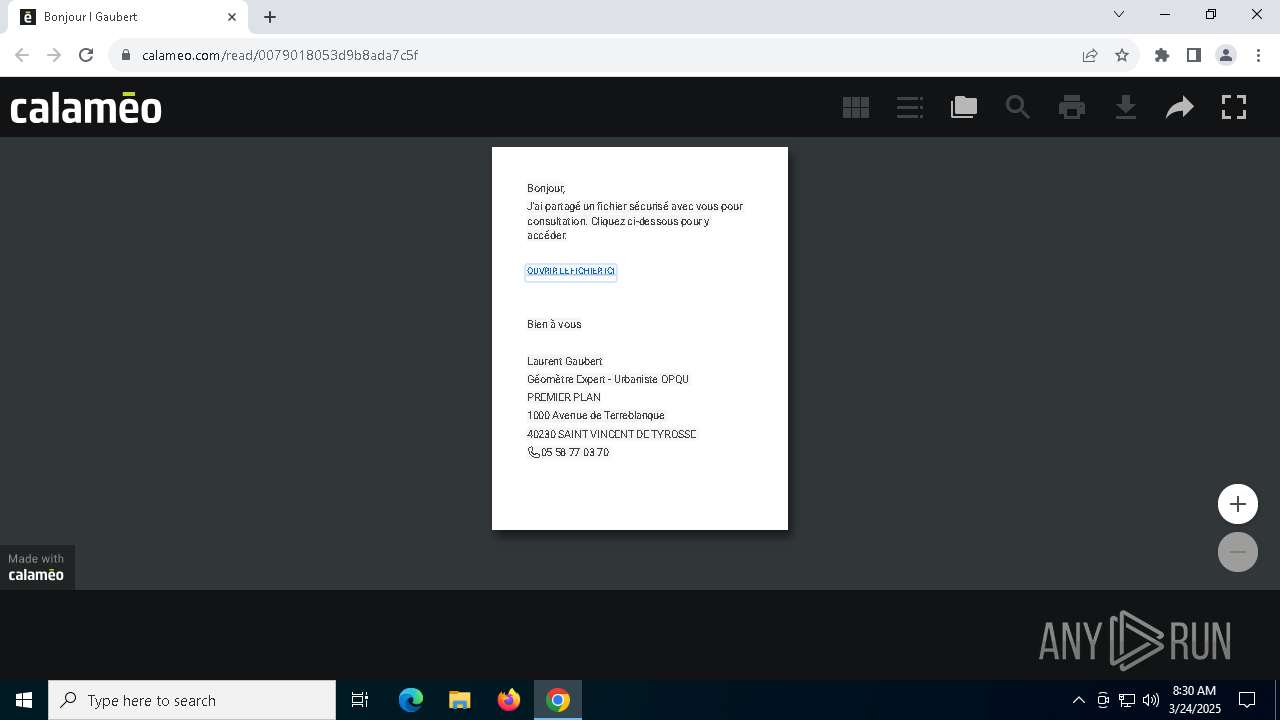The width and height of the screenshot is (1280, 720).
Task: Click the PREMIER PLAN text line
Action: (x=564, y=397)
